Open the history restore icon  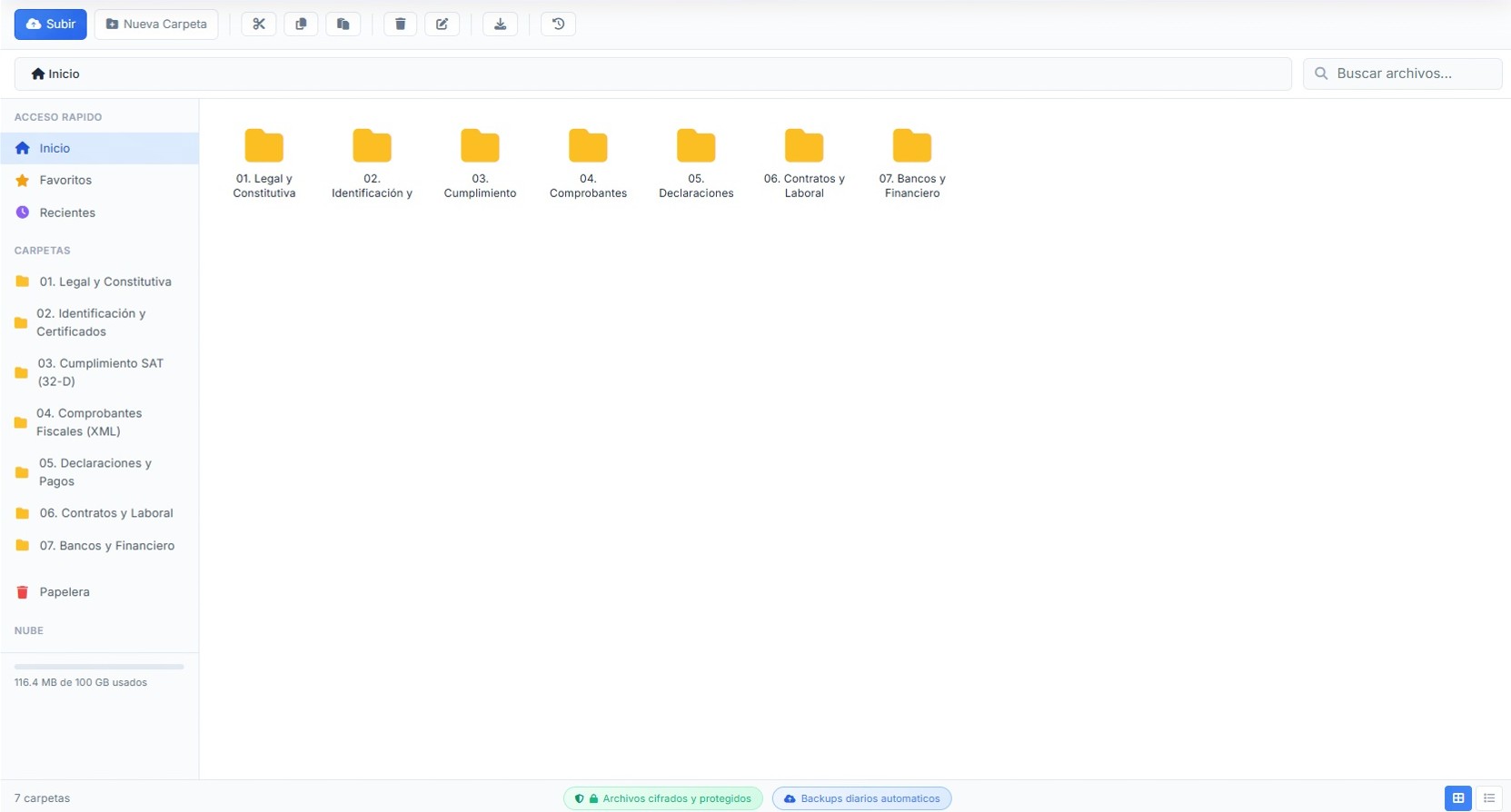tap(559, 25)
